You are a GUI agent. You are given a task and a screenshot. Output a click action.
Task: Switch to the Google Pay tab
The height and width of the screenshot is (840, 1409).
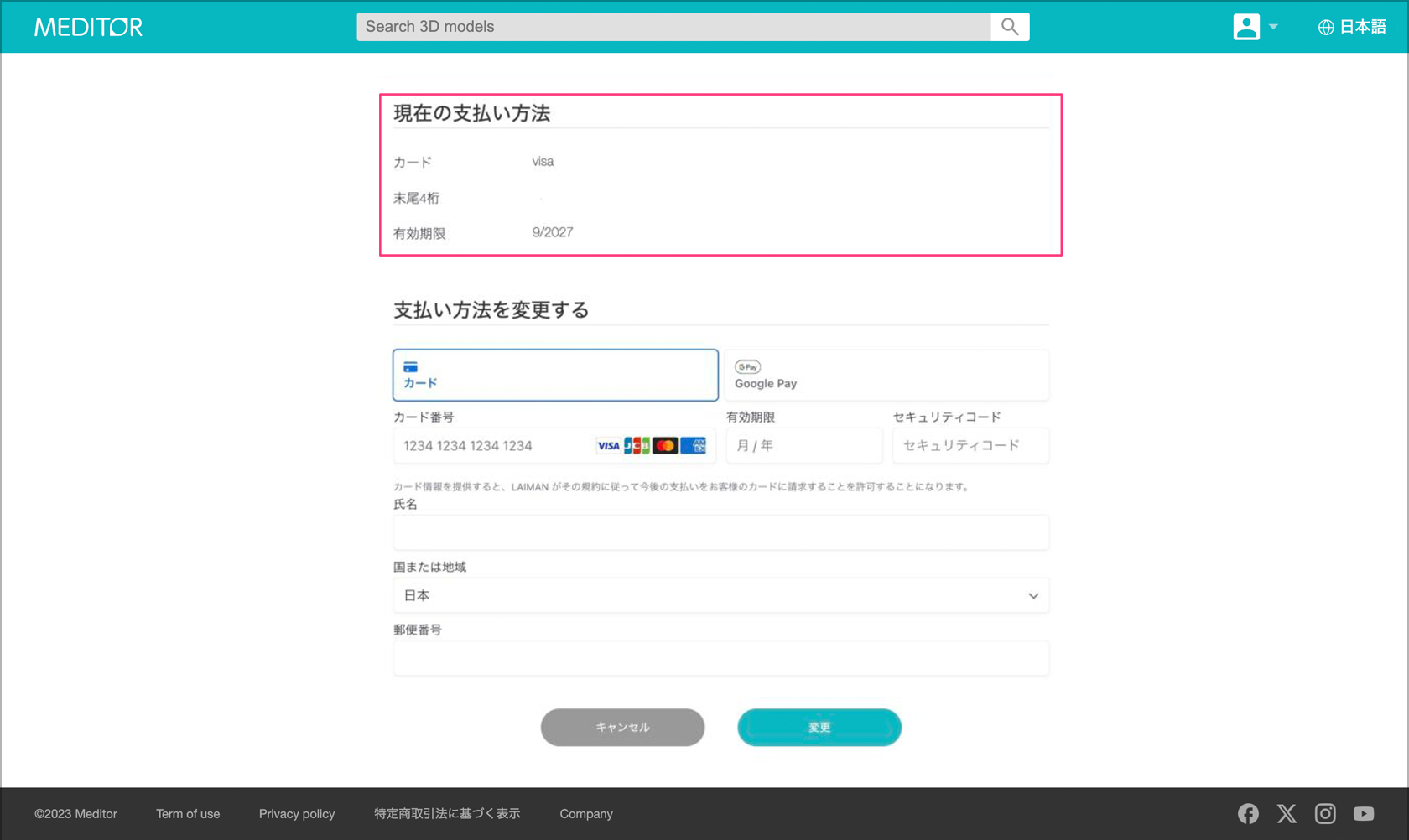coord(886,375)
